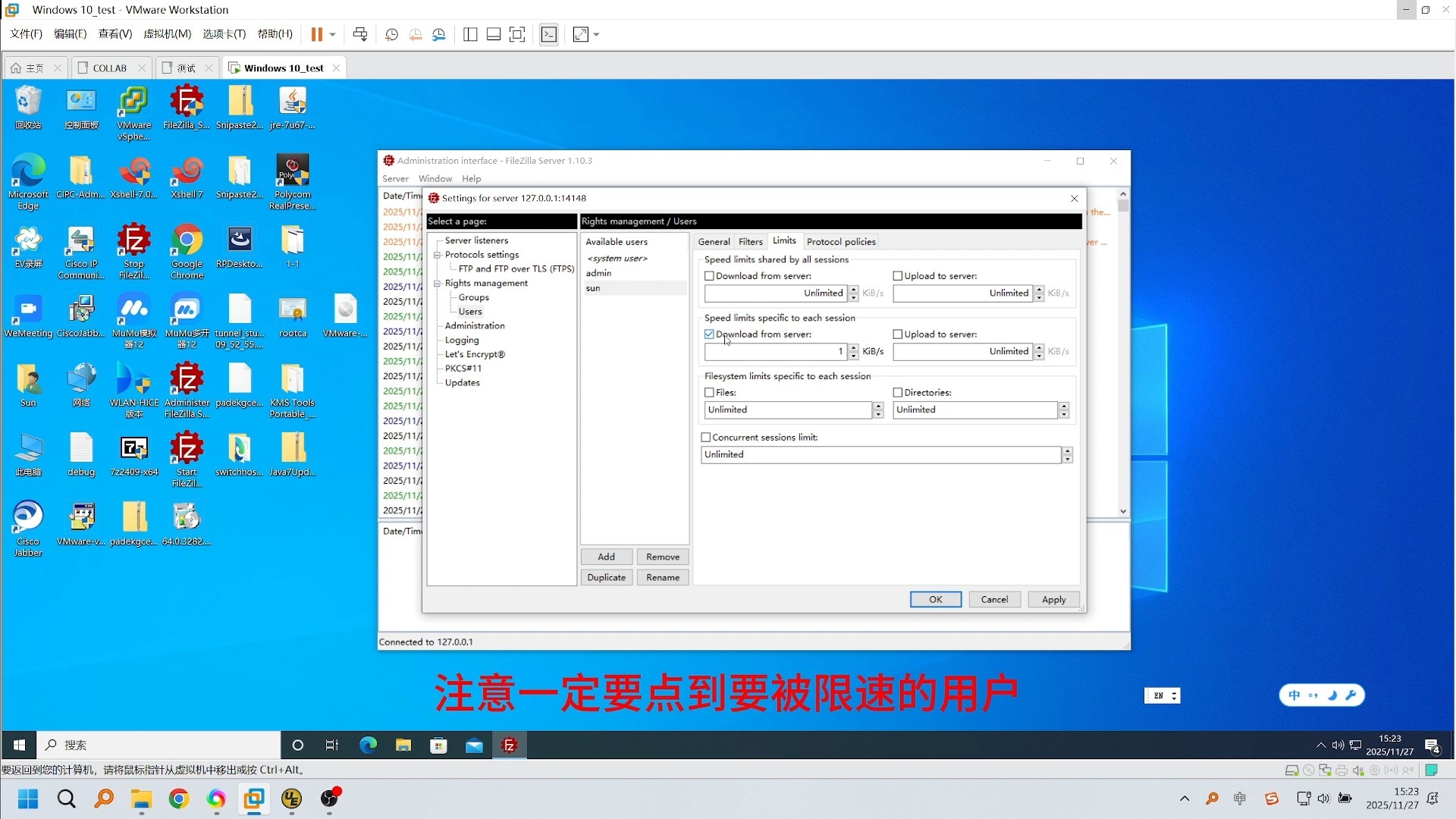Adjust Directories limit spinner arrows
Image resolution: width=1456 pixels, height=819 pixels.
(x=1064, y=410)
